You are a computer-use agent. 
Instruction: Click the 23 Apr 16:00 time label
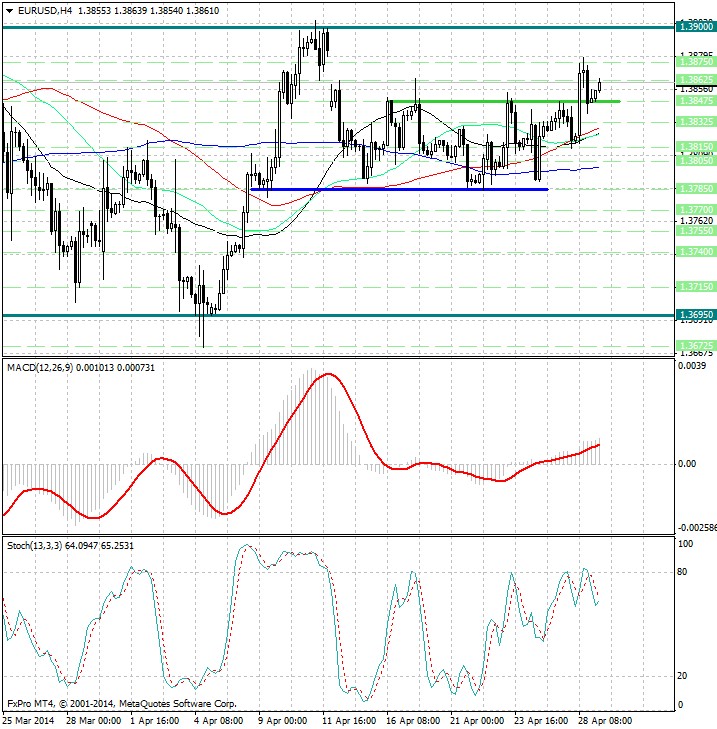tap(541, 721)
